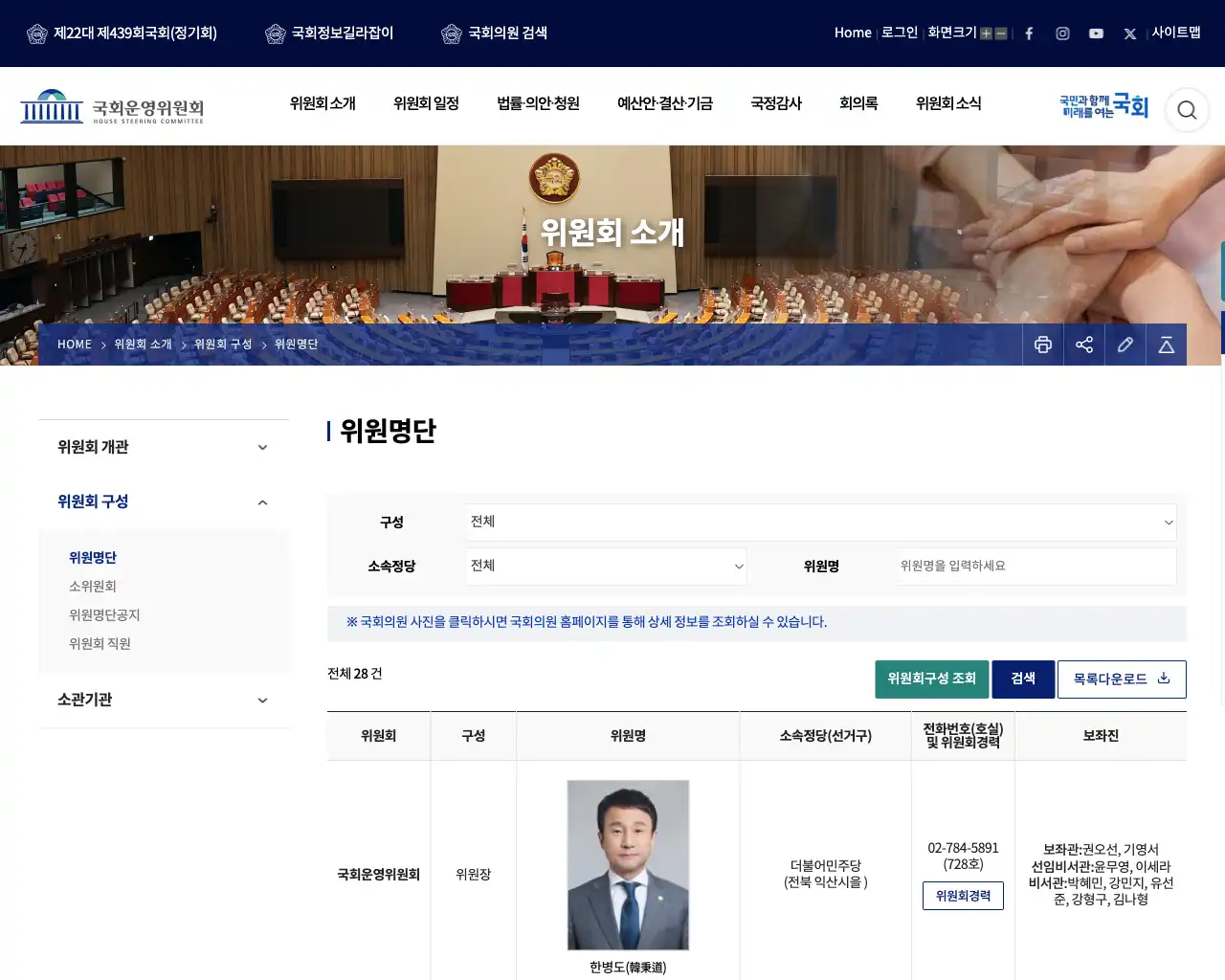Click the 위원회구성 조회 button
The width and height of the screenshot is (1225, 980).
pyautogui.click(x=932, y=679)
